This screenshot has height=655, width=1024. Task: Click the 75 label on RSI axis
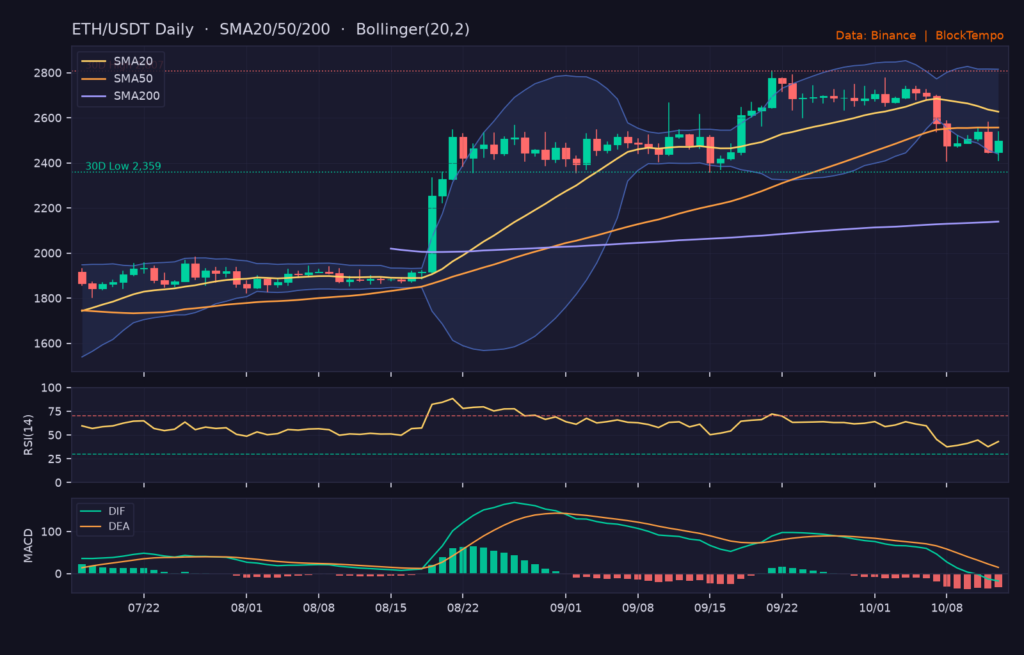[x=55, y=411]
